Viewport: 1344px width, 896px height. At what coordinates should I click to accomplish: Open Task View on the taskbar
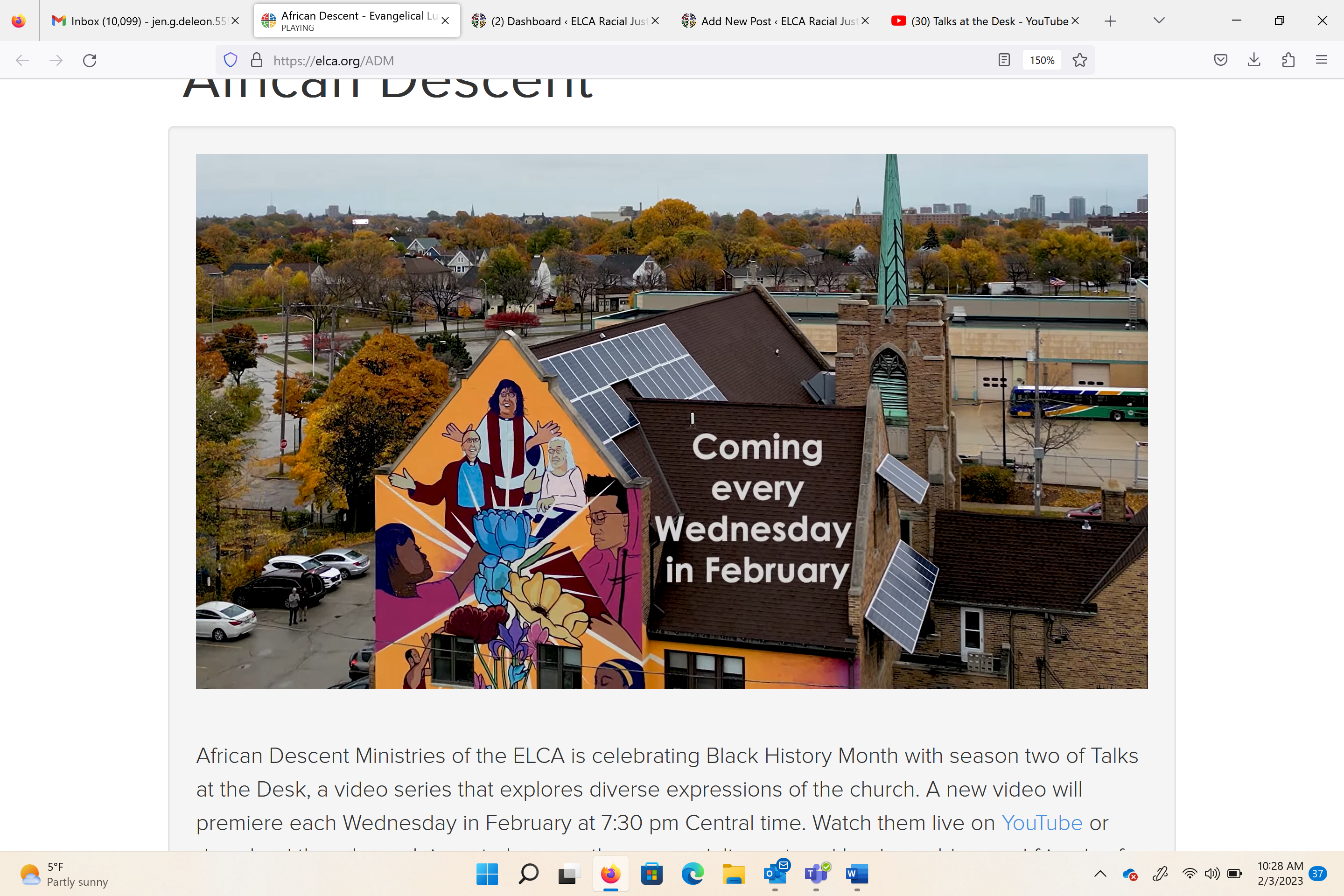point(569,874)
